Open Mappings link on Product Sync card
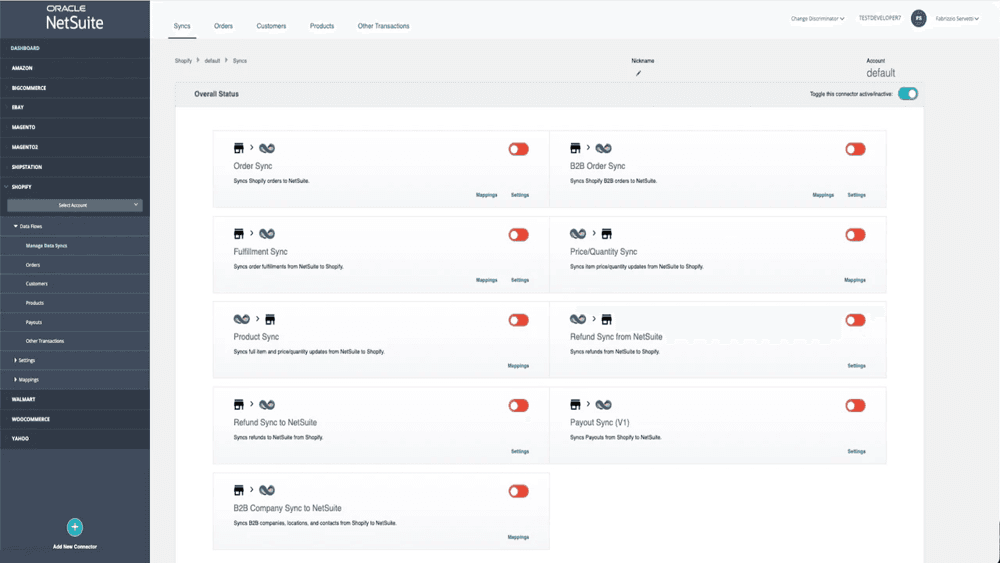 pos(518,366)
